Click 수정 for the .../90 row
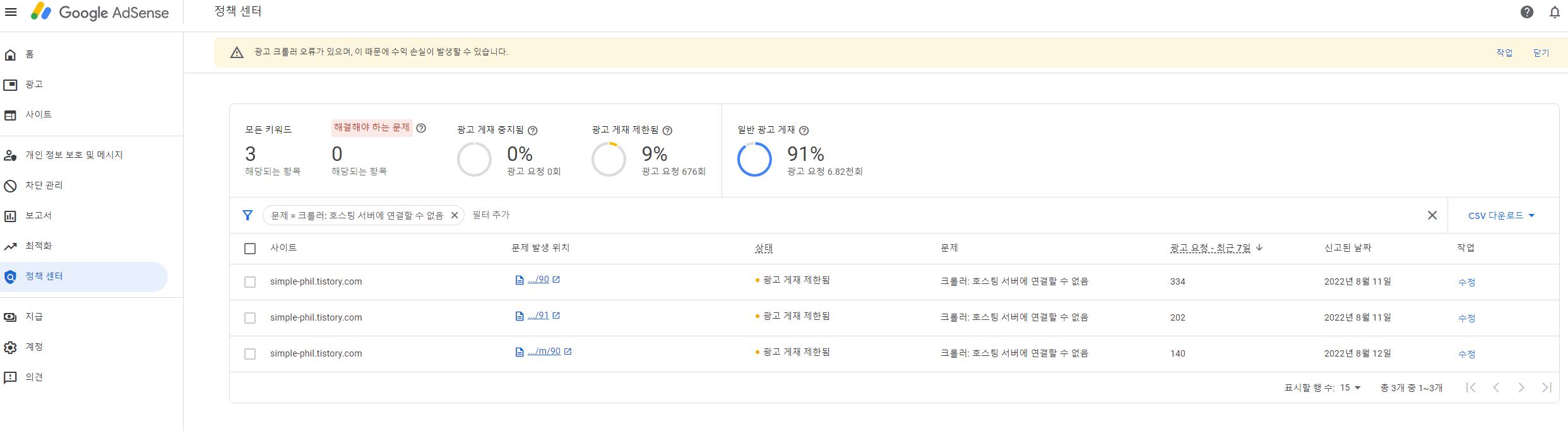Viewport: 1568px width, 431px height. pos(1466,282)
